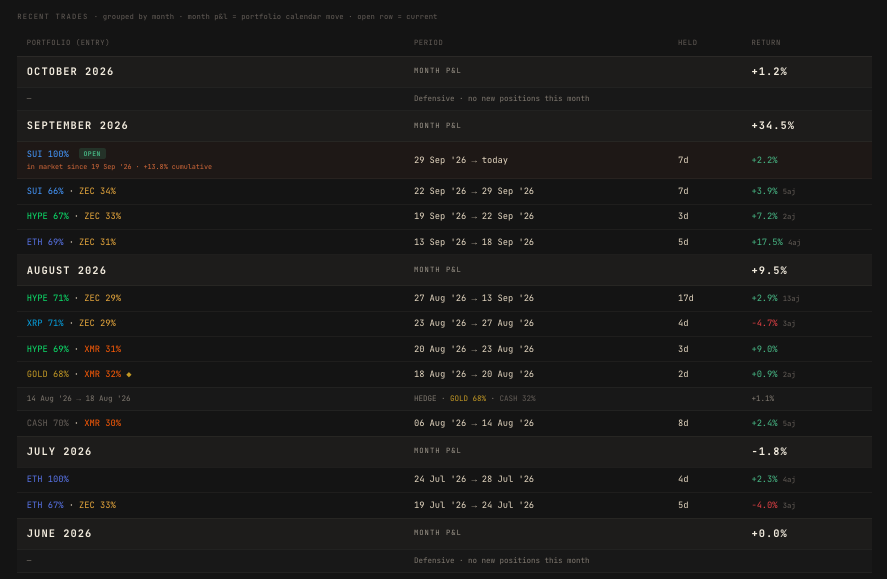Viewport: 887px width, 579px height.
Task: Select the HYPE 67% · ZEC 33% row
Action: click(x=444, y=216)
